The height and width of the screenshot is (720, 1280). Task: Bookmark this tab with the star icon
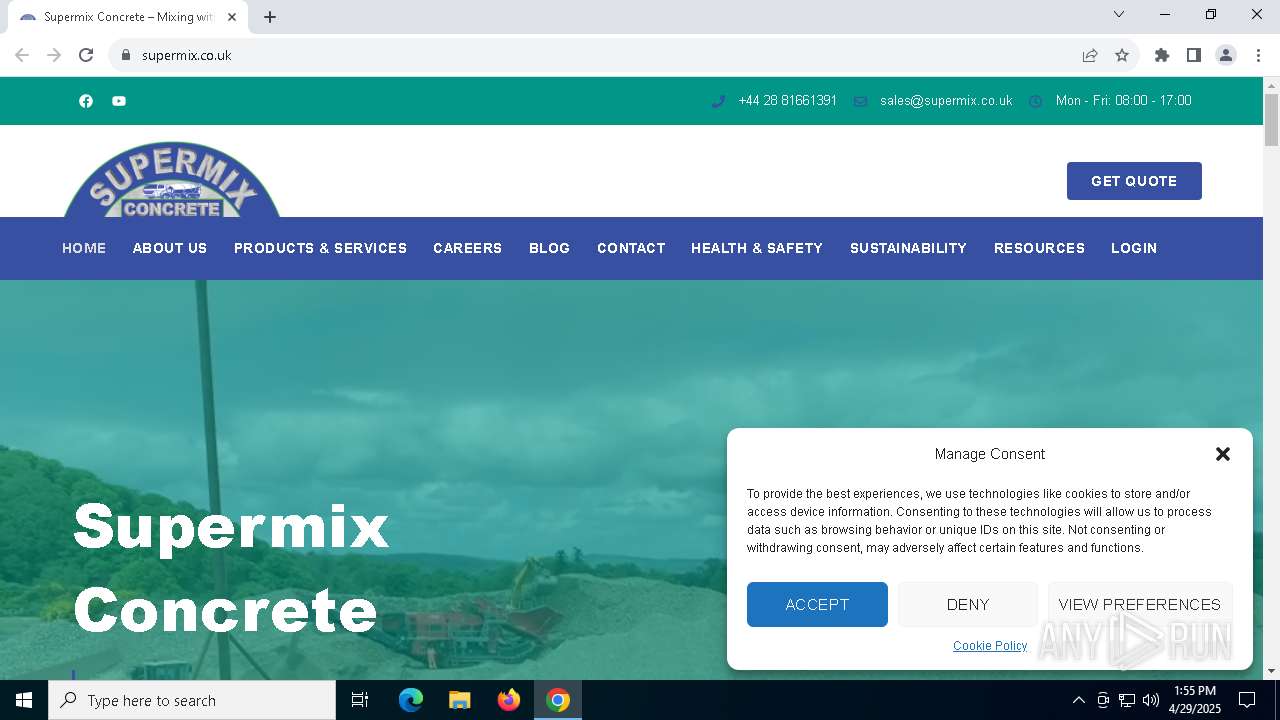coord(1122,55)
